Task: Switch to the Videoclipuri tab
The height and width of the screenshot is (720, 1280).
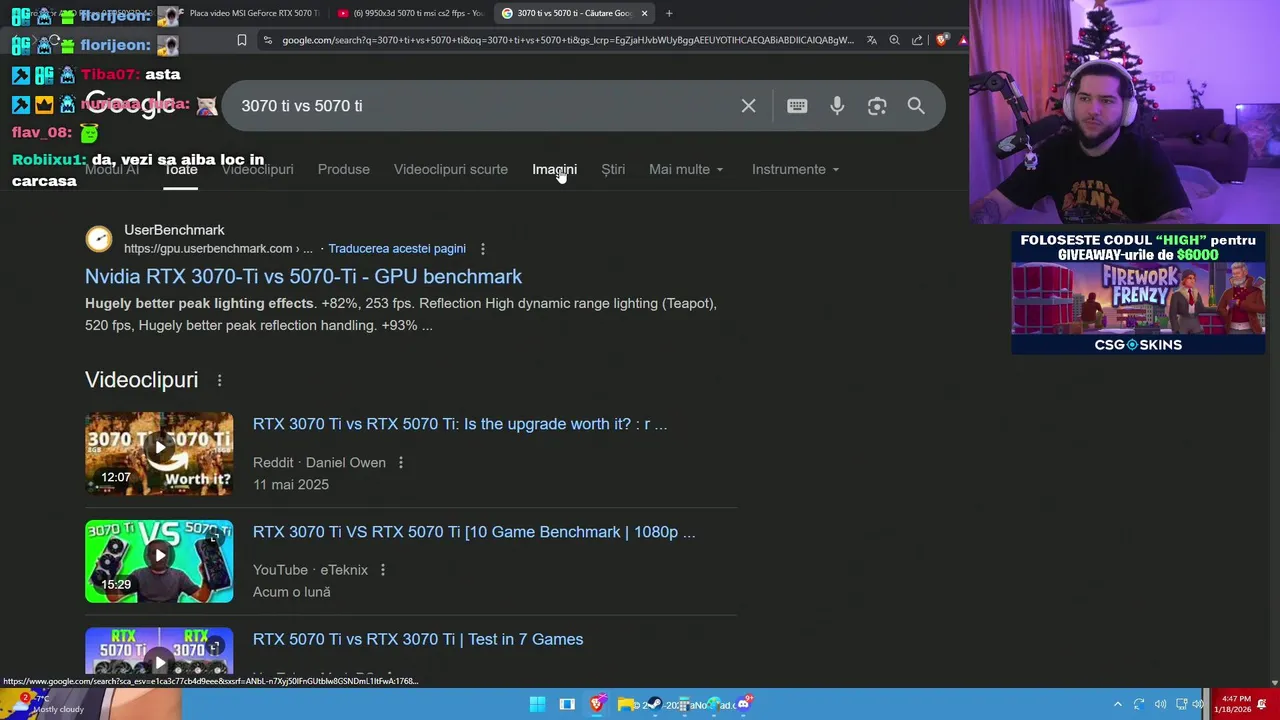Action: (258, 169)
